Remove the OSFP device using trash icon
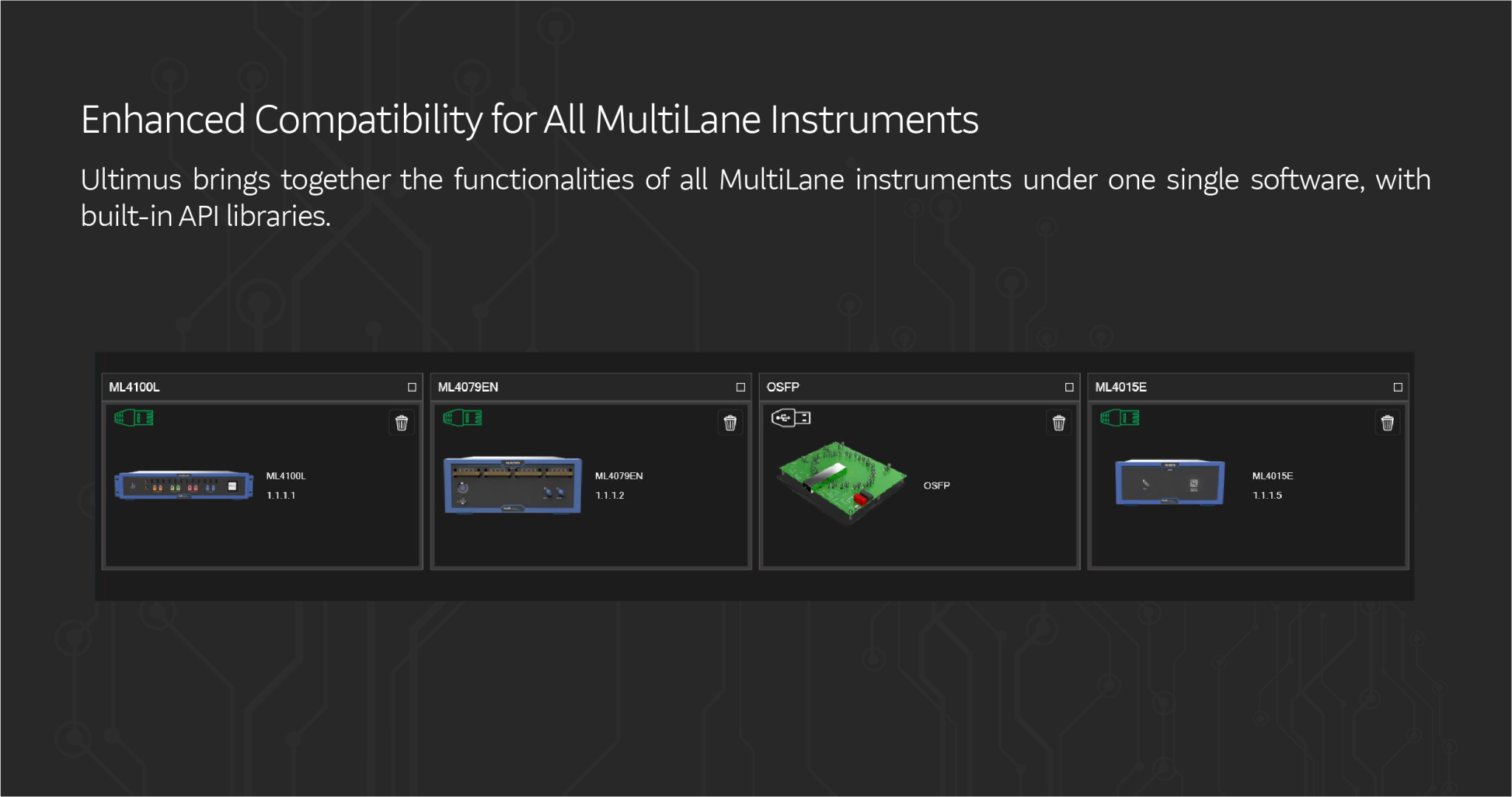 pyautogui.click(x=1059, y=423)
